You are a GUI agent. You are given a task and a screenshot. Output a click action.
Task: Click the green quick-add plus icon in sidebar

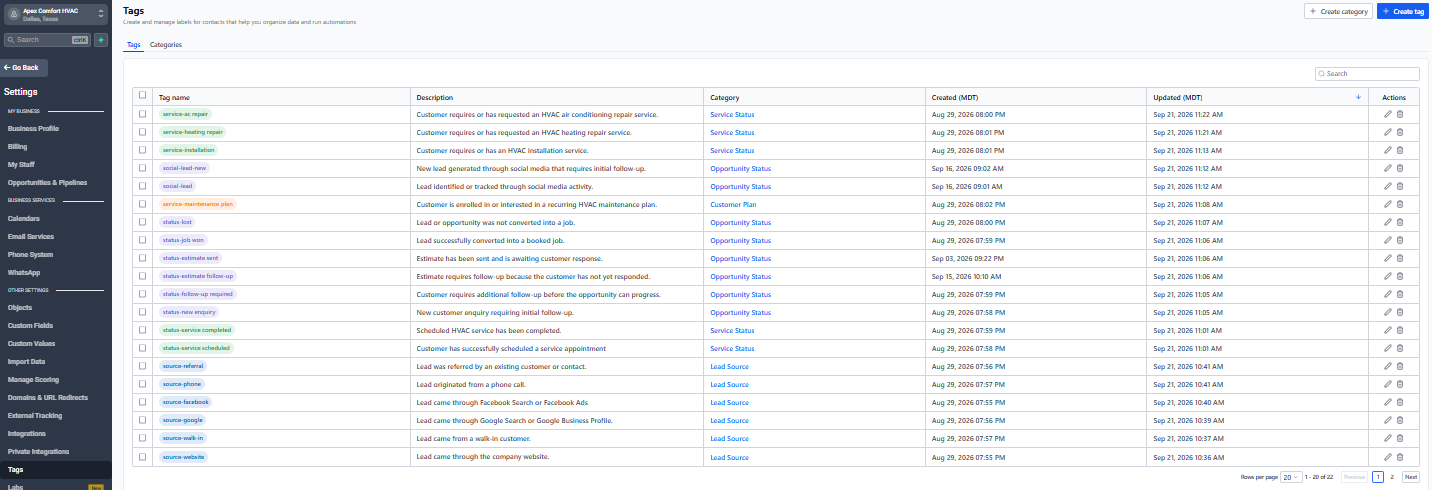(101, 40)
